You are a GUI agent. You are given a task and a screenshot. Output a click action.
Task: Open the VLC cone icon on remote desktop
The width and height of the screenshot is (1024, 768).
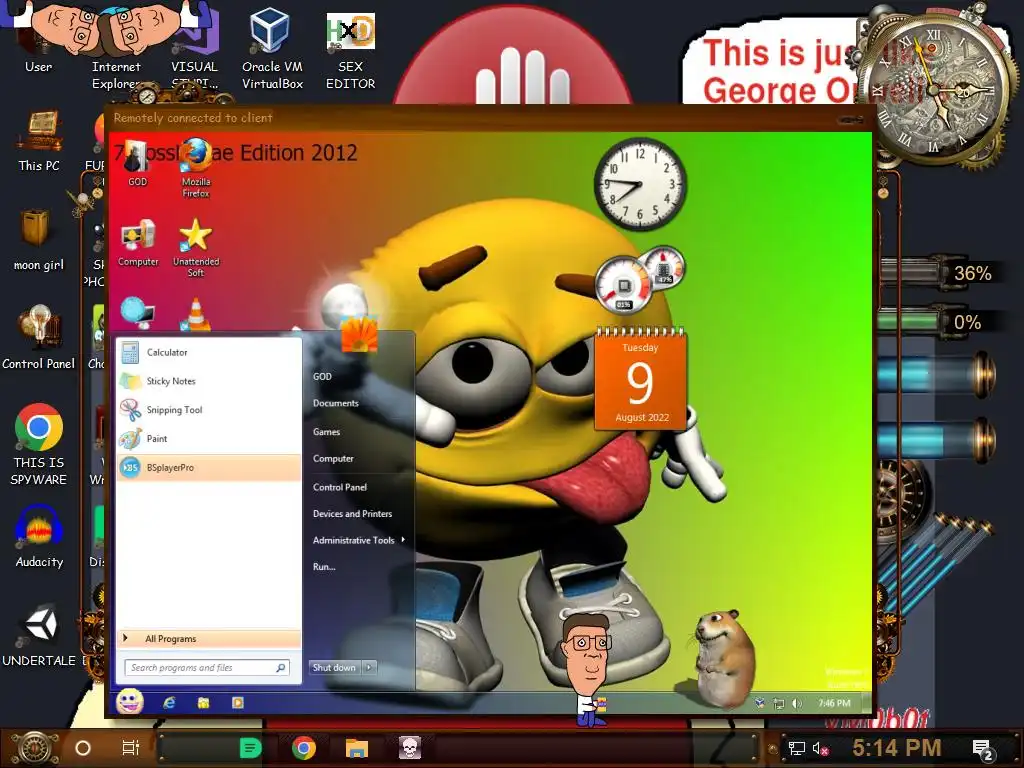click(195, 315)
